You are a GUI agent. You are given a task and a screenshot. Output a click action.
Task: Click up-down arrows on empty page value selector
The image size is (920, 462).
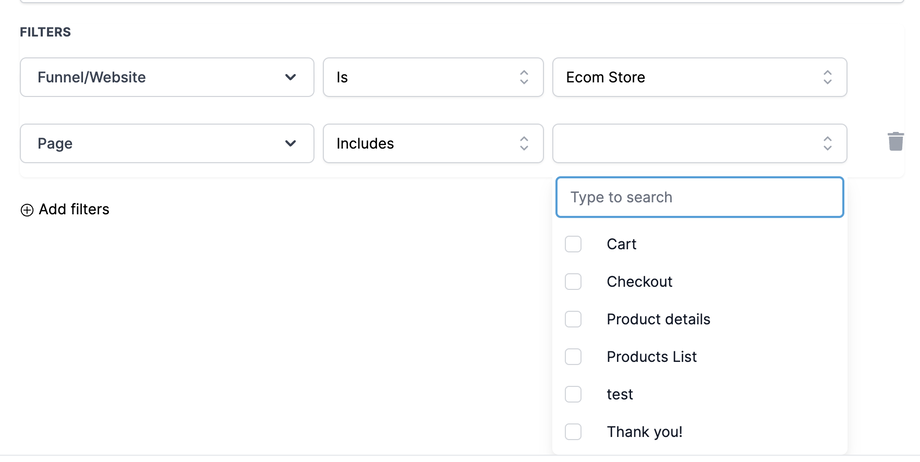tap(827, 143)
